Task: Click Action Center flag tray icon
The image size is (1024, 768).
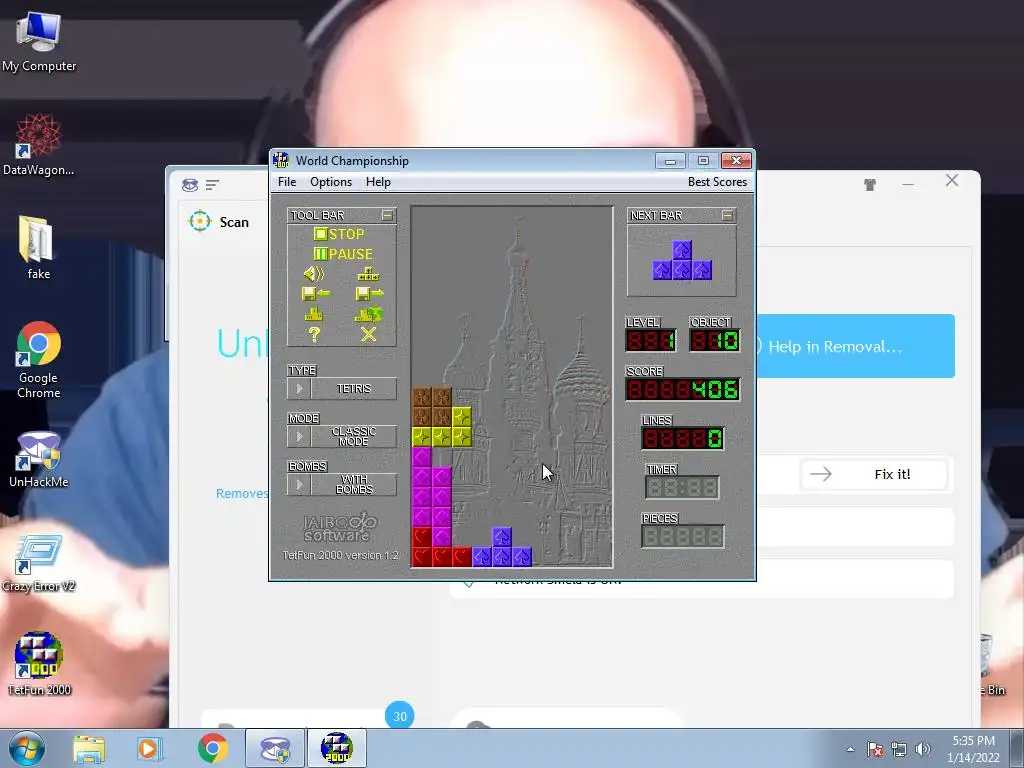Action: pos(875,749)
